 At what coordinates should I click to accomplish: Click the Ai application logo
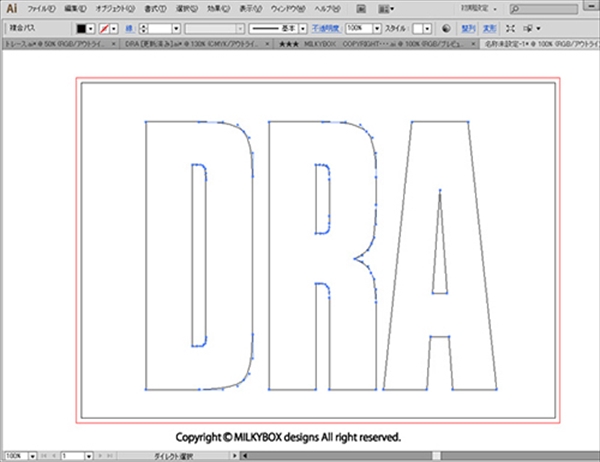(12, 8)
